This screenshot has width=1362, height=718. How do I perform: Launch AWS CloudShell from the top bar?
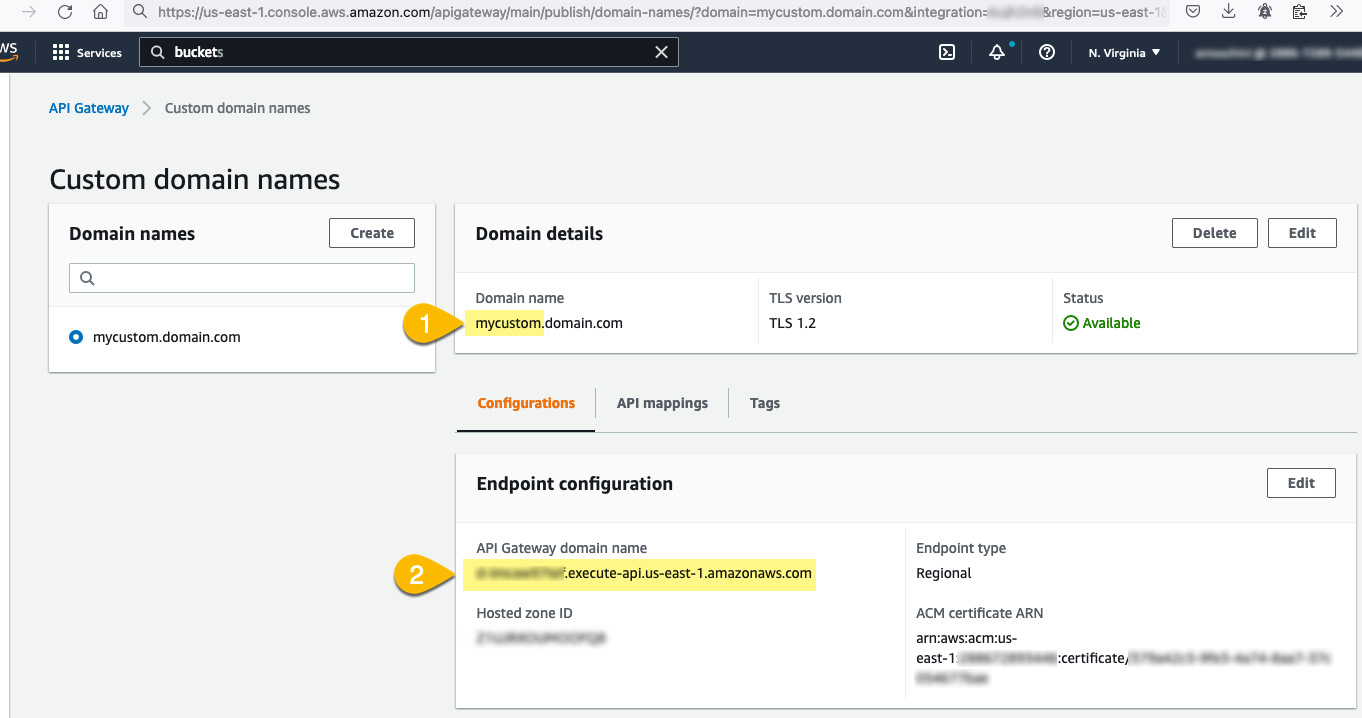coord(947,52)
